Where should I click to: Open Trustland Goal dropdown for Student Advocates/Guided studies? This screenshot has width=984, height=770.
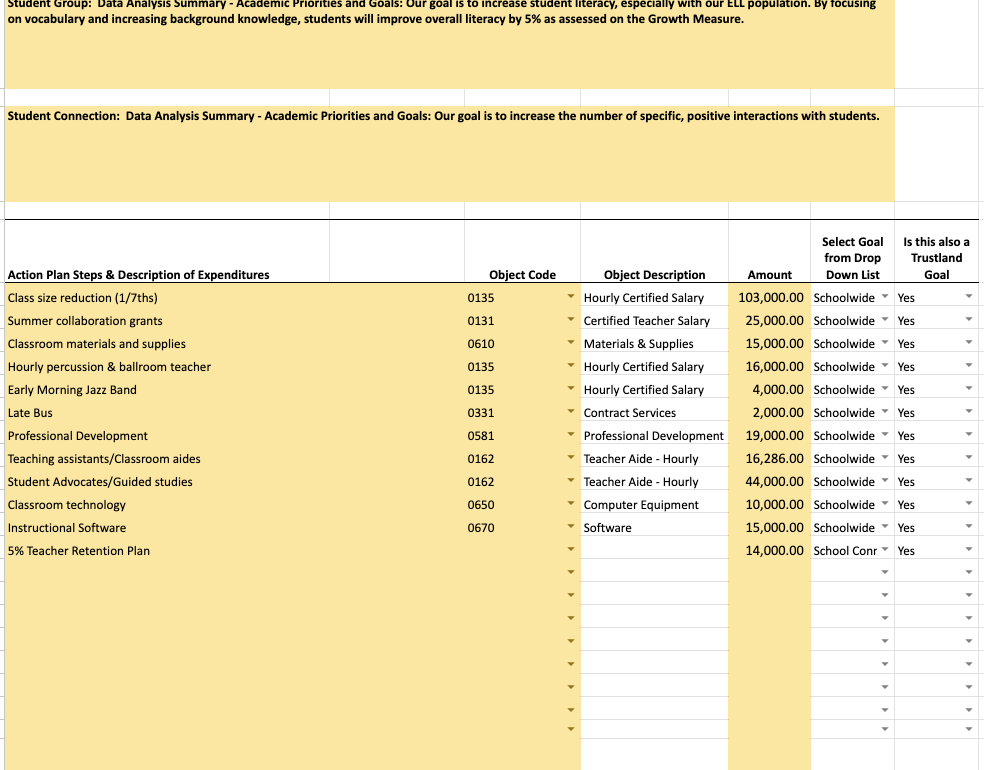click(x=969, y=480)
